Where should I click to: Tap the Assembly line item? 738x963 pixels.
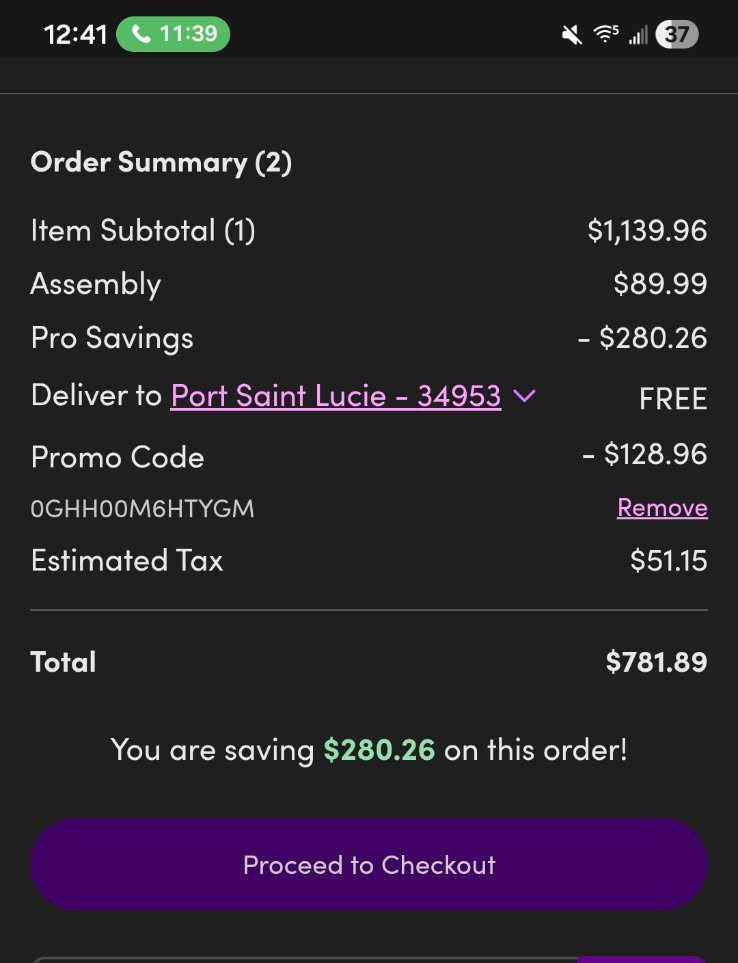[x=96, y=284]
